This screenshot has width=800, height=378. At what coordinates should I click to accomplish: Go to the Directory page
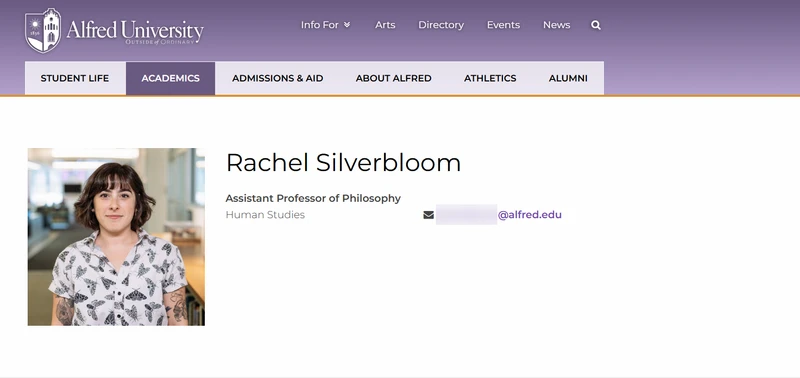441,25
